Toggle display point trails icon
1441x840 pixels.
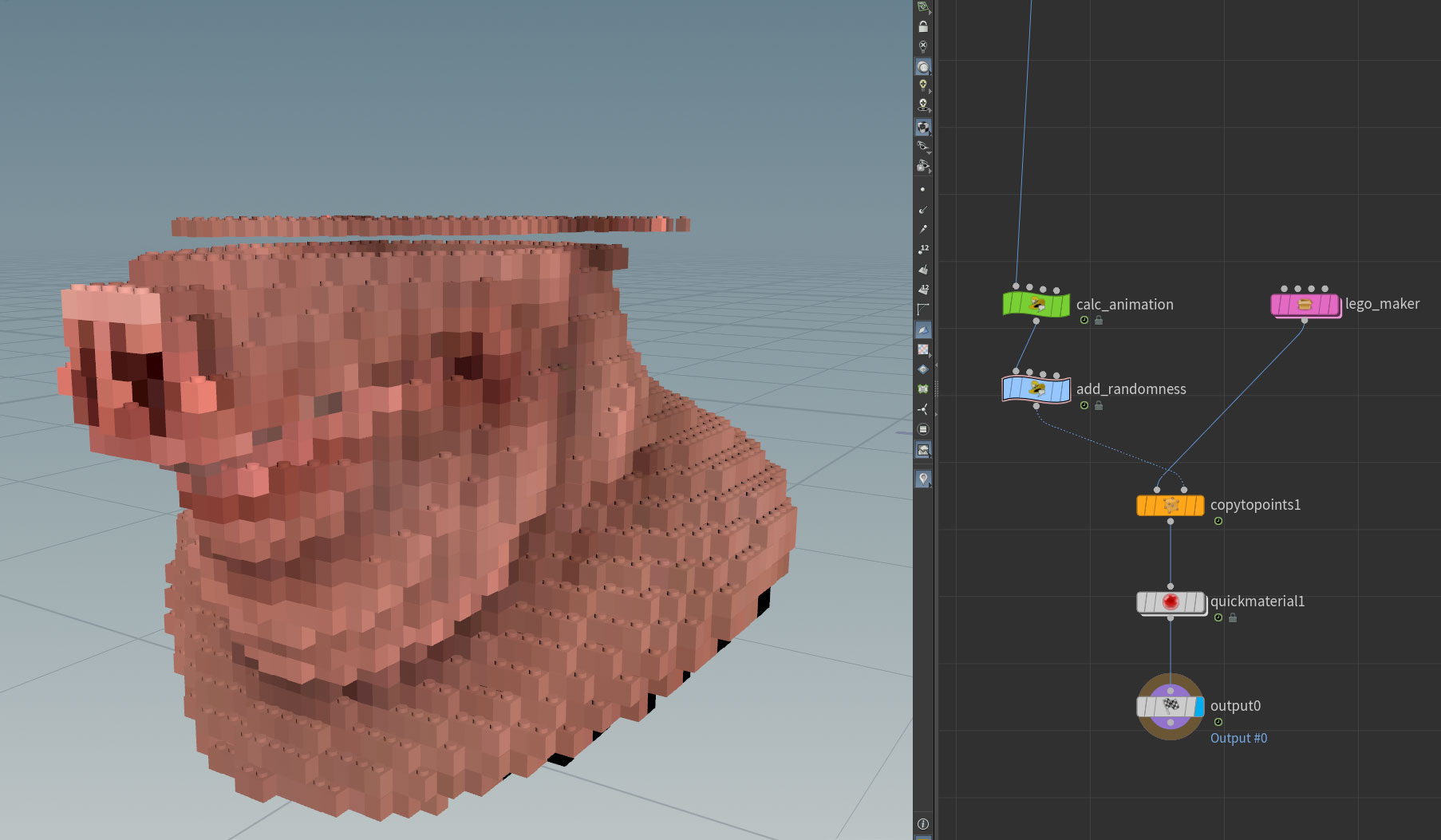(923, 229)
